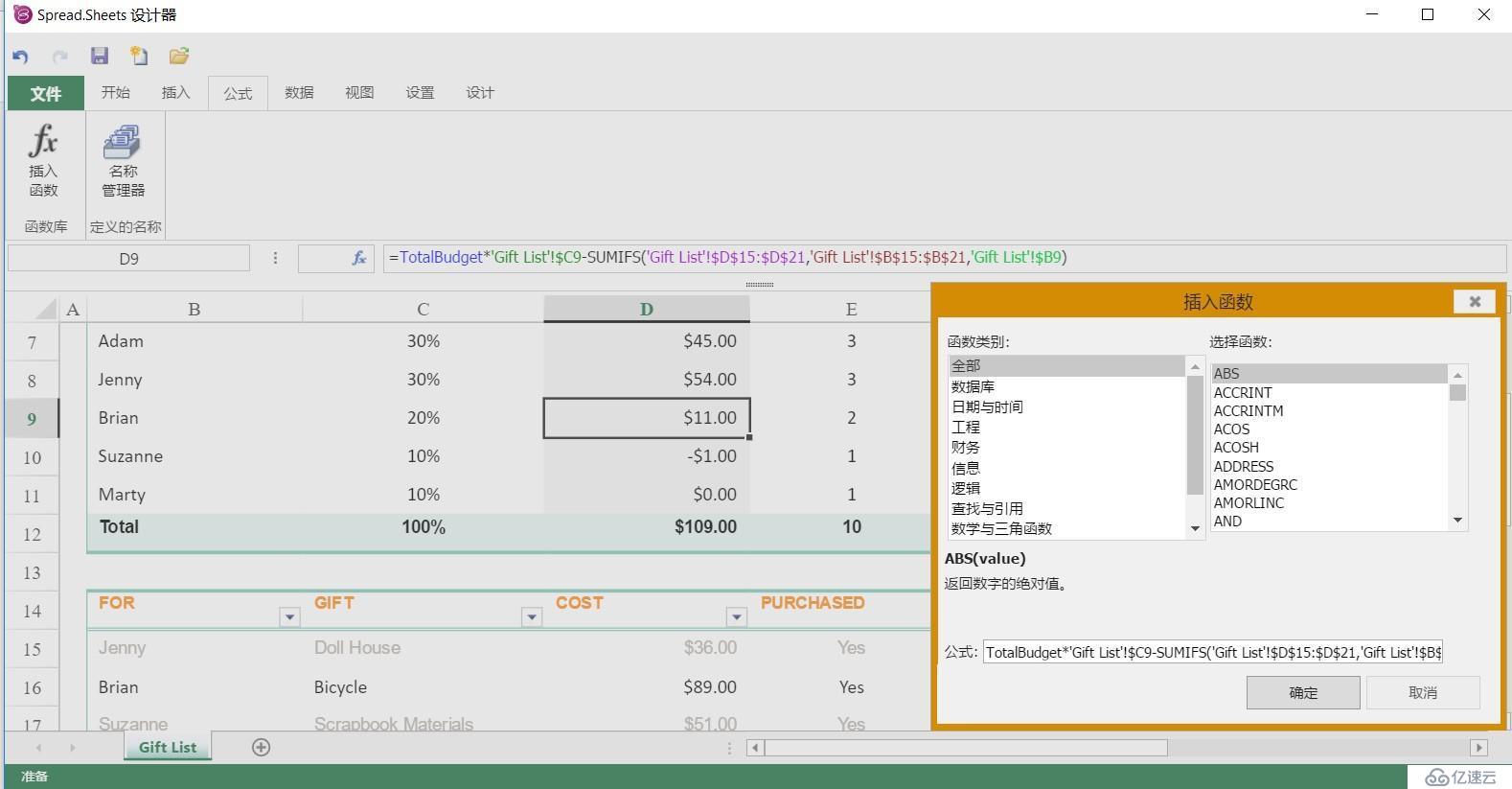Select ADDRESS in the function list
The image size is (1512, 789).
click(x=1330, y=466)
